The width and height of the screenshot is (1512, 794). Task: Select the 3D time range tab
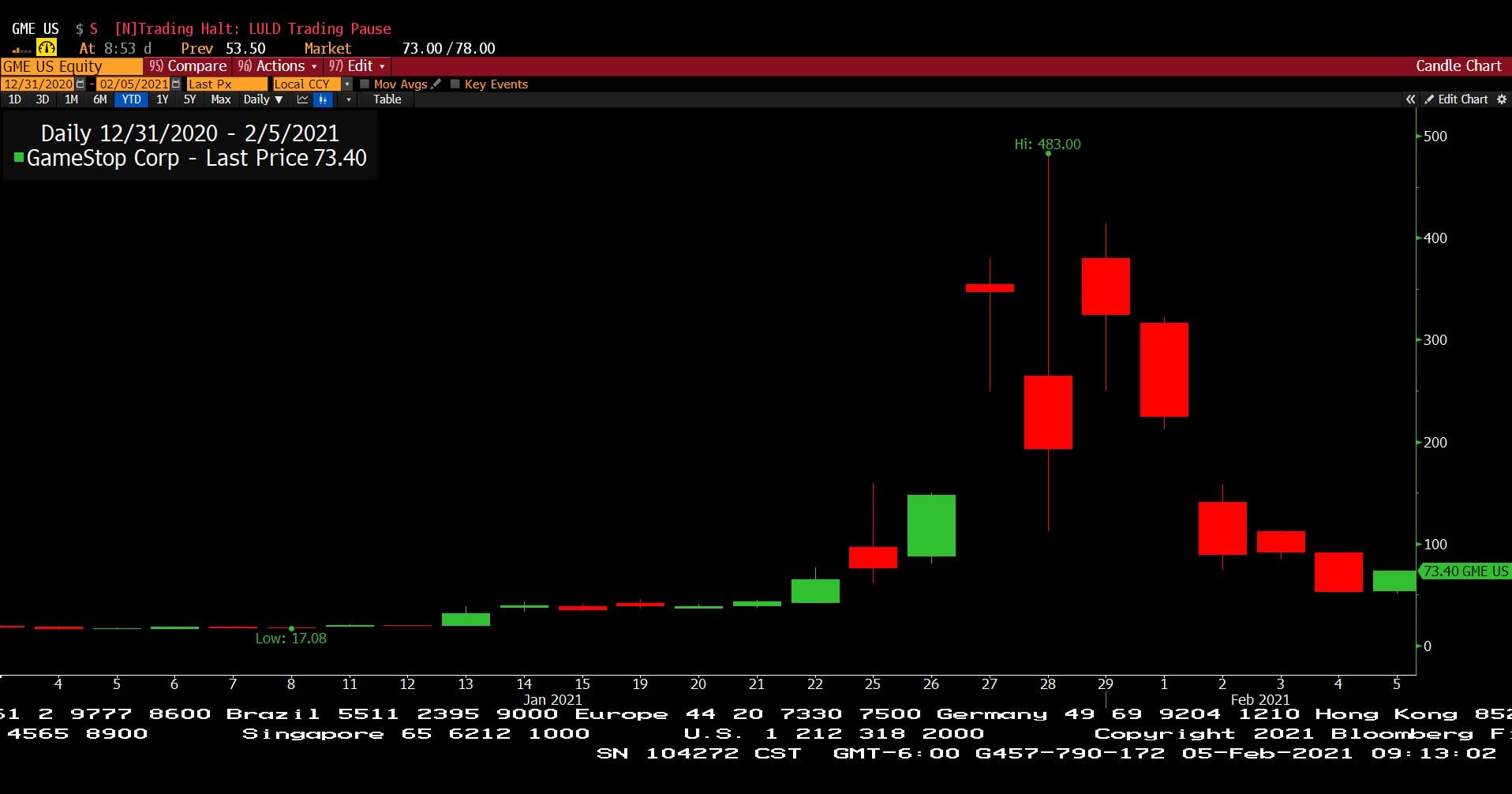tap(43, 99)
